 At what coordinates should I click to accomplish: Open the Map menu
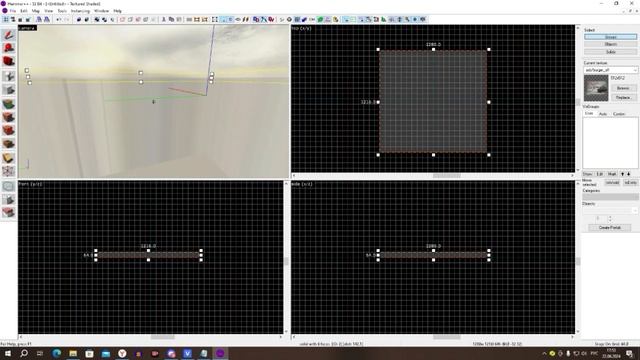36,11
